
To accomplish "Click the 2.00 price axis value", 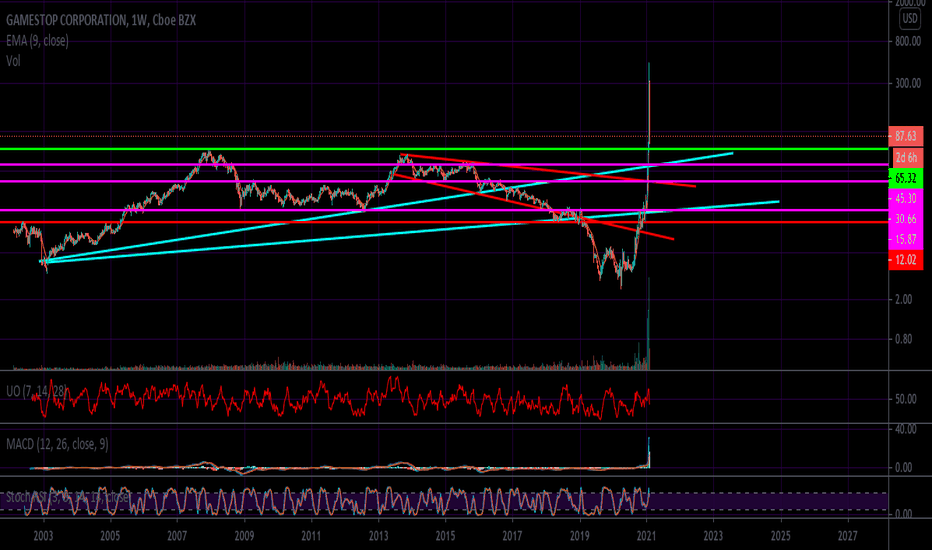I will [x=903, y=299].
